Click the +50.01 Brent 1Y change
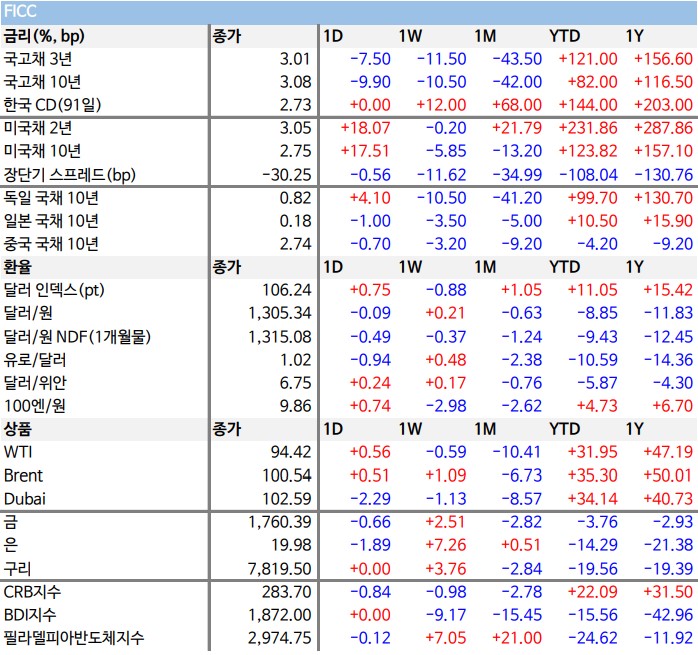The height and width of the screenshot is (655, 698). [x=668, y=476]
